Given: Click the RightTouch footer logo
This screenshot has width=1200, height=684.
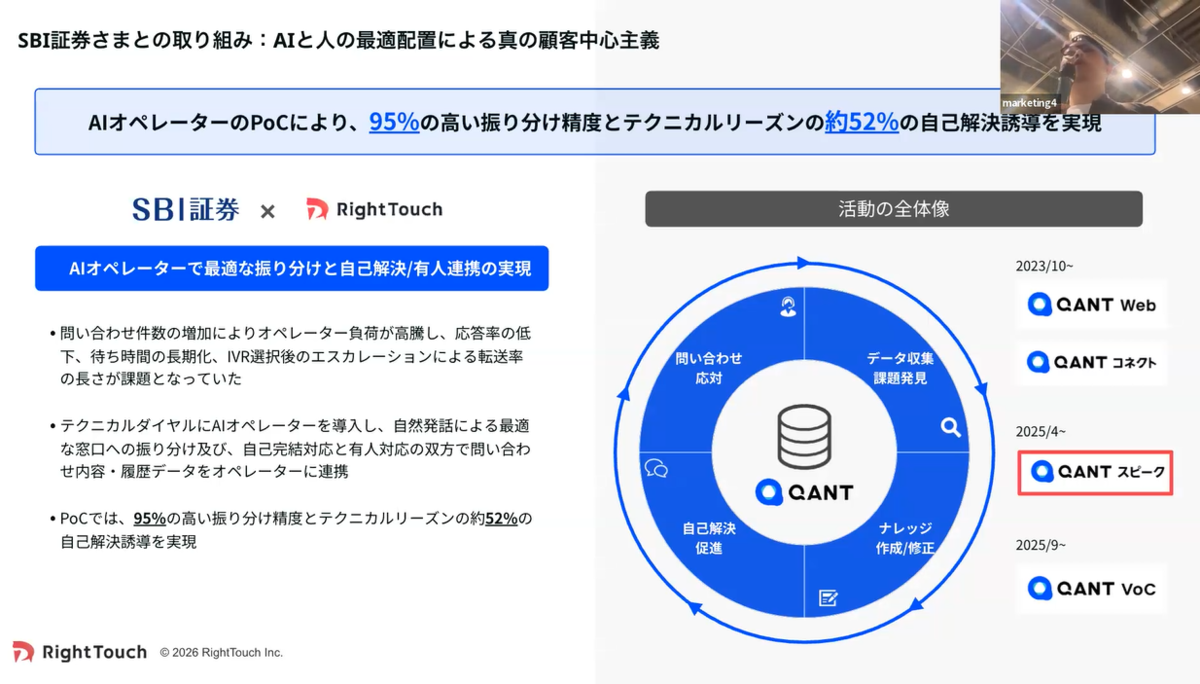Looking at the screenshot, I should (x=79, y=652).
